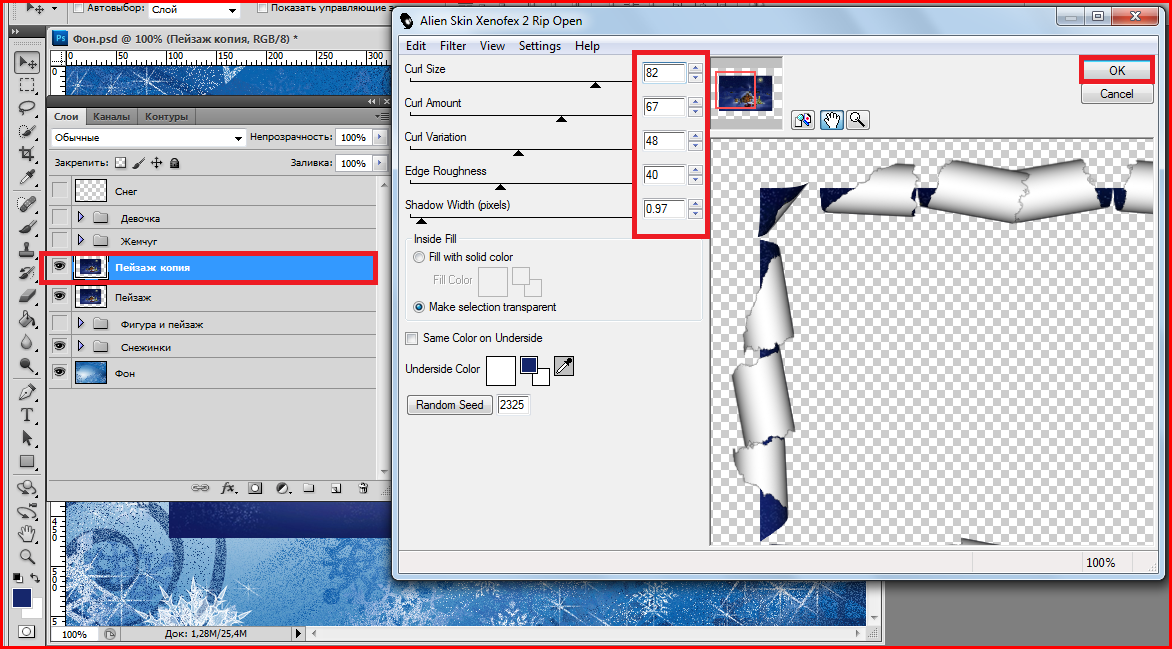Open the Layers panel options menu

[382, 117]
